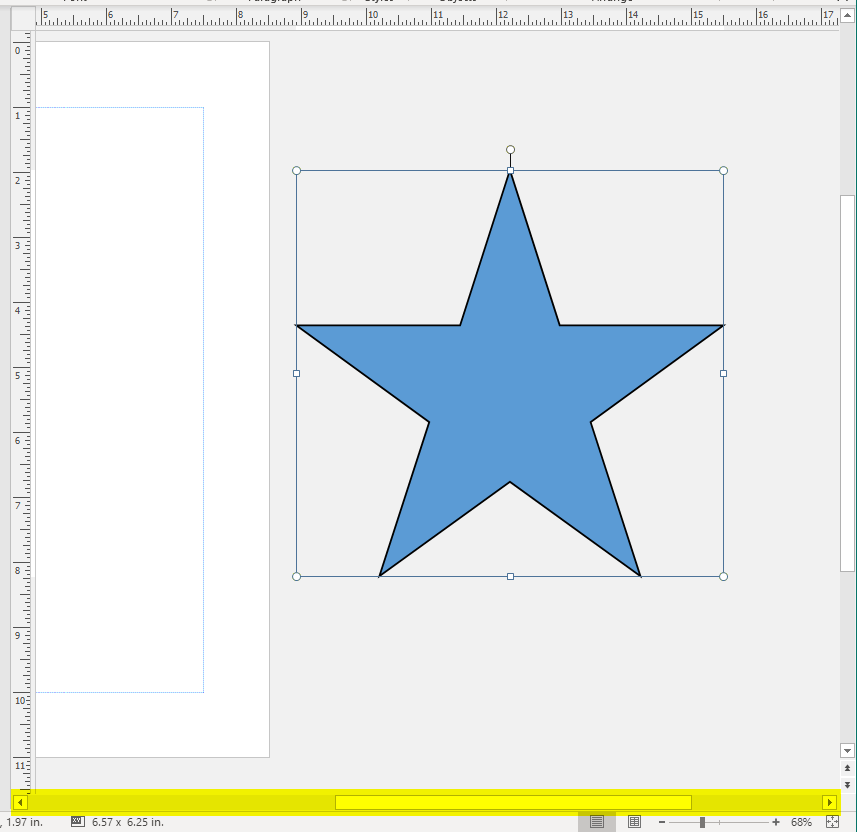Viewport: 857px width, 832px height.
Task: Click the vertical scrollbar down arrow
Action: click(848, 750)
